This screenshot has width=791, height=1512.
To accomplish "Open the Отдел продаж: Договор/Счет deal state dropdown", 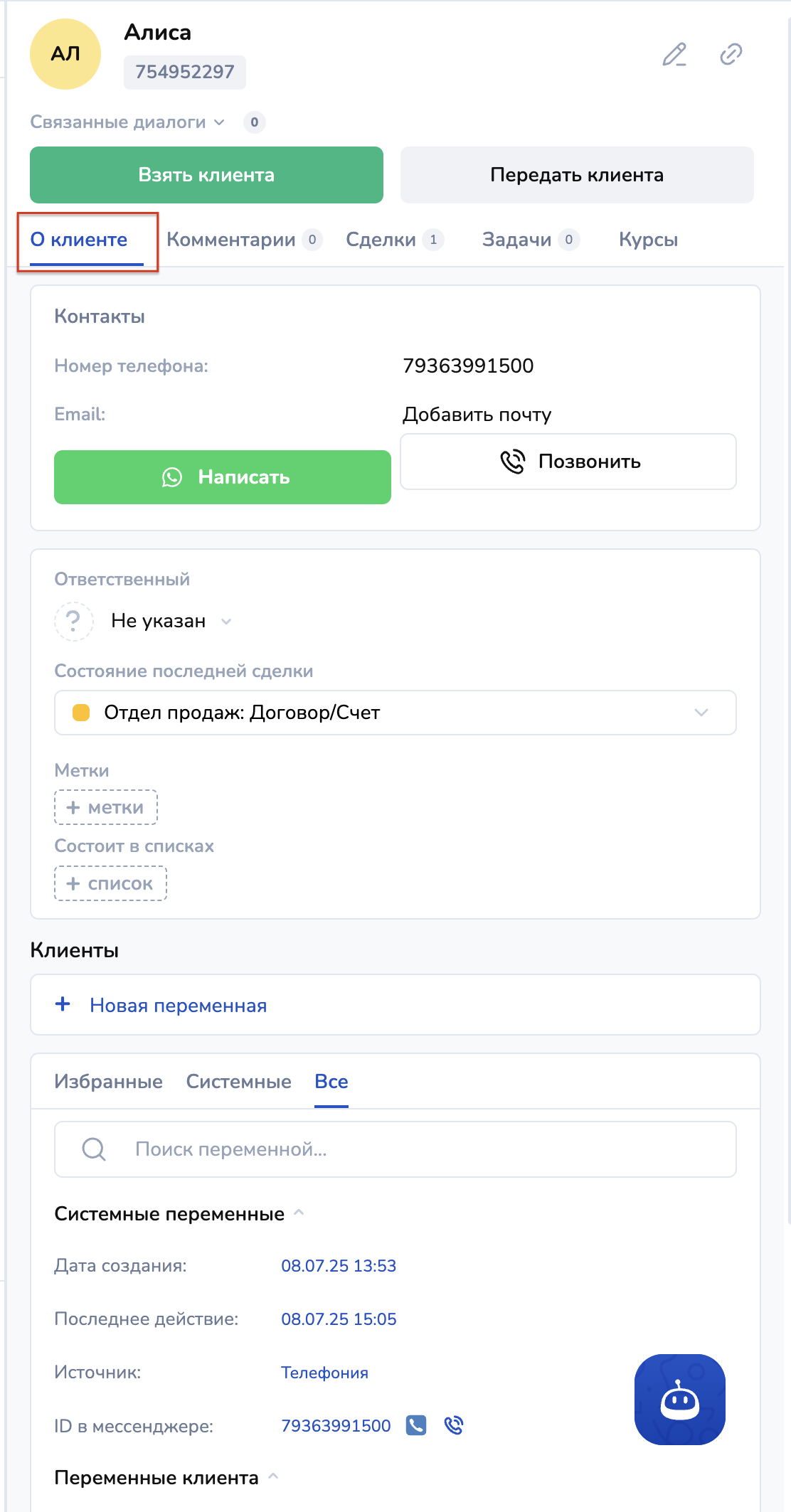I will tap(701, 713).
